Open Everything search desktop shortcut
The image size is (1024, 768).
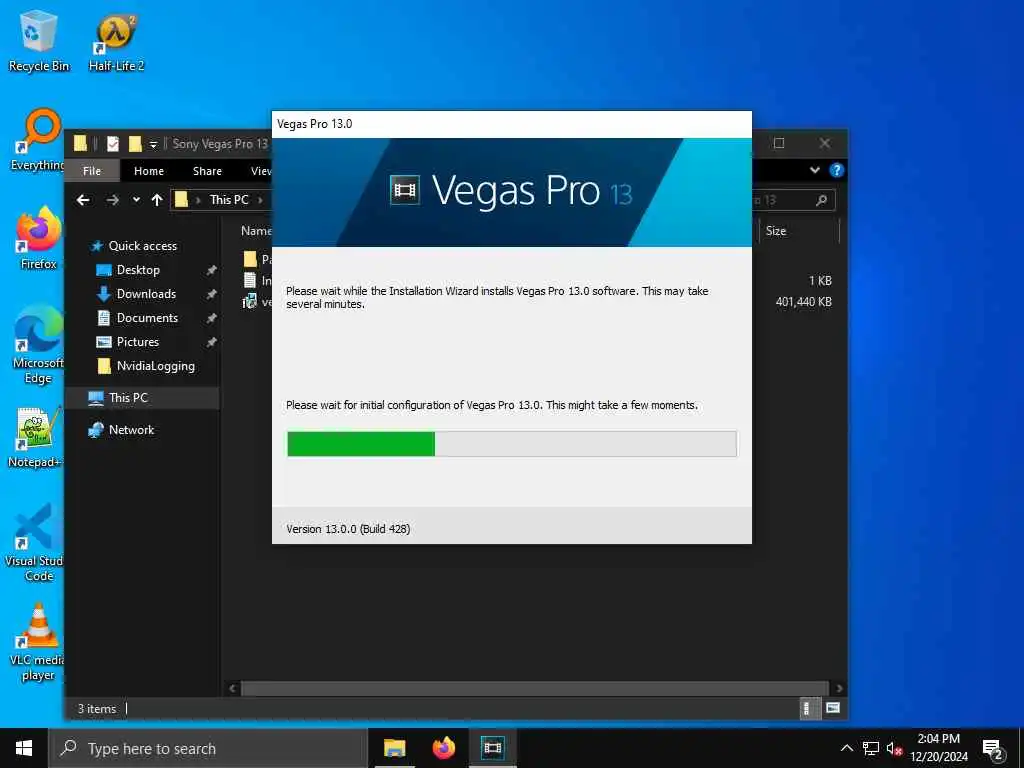[37, 139]
